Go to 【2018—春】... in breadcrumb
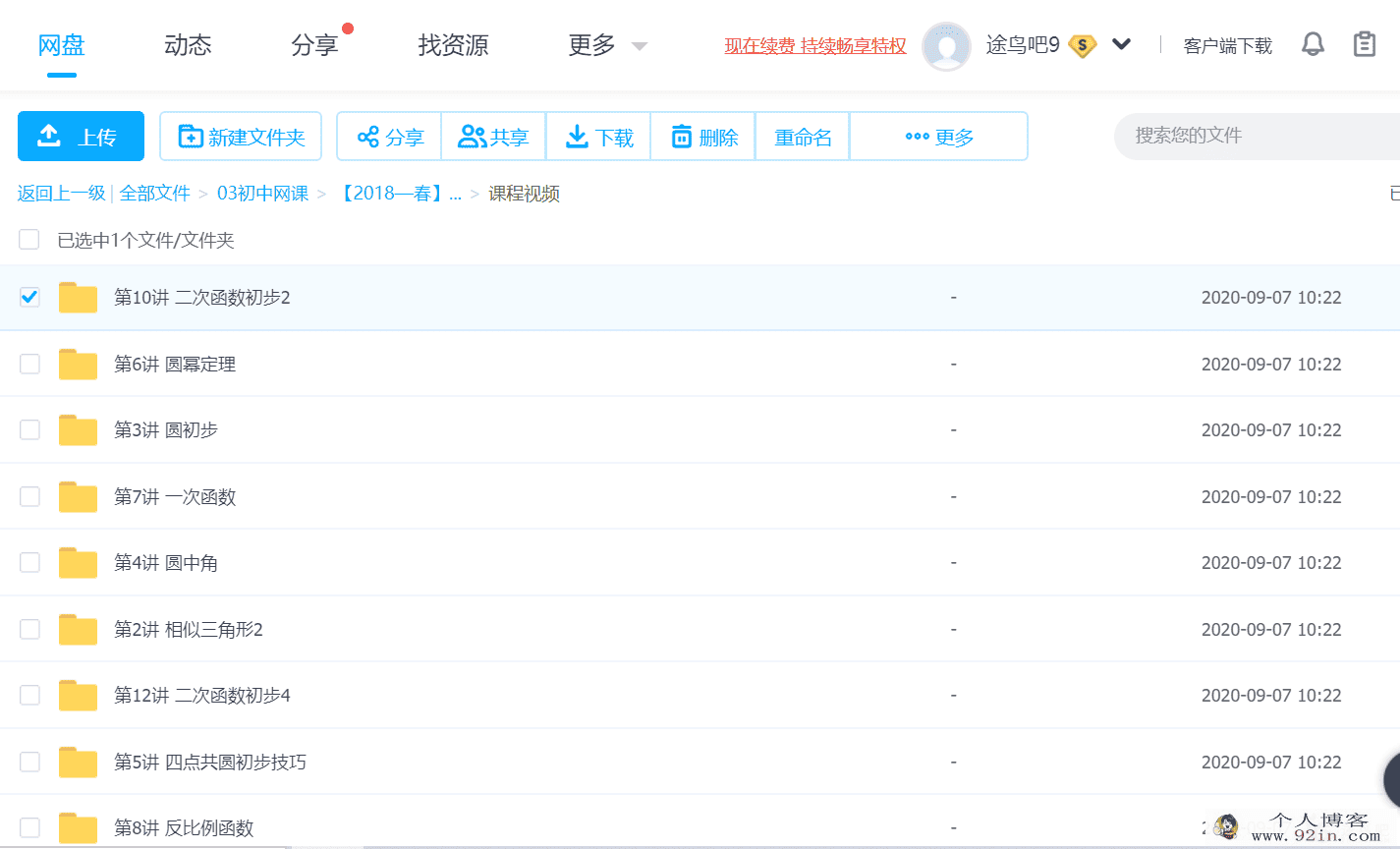1400x849 pixels. click(399, 194)
